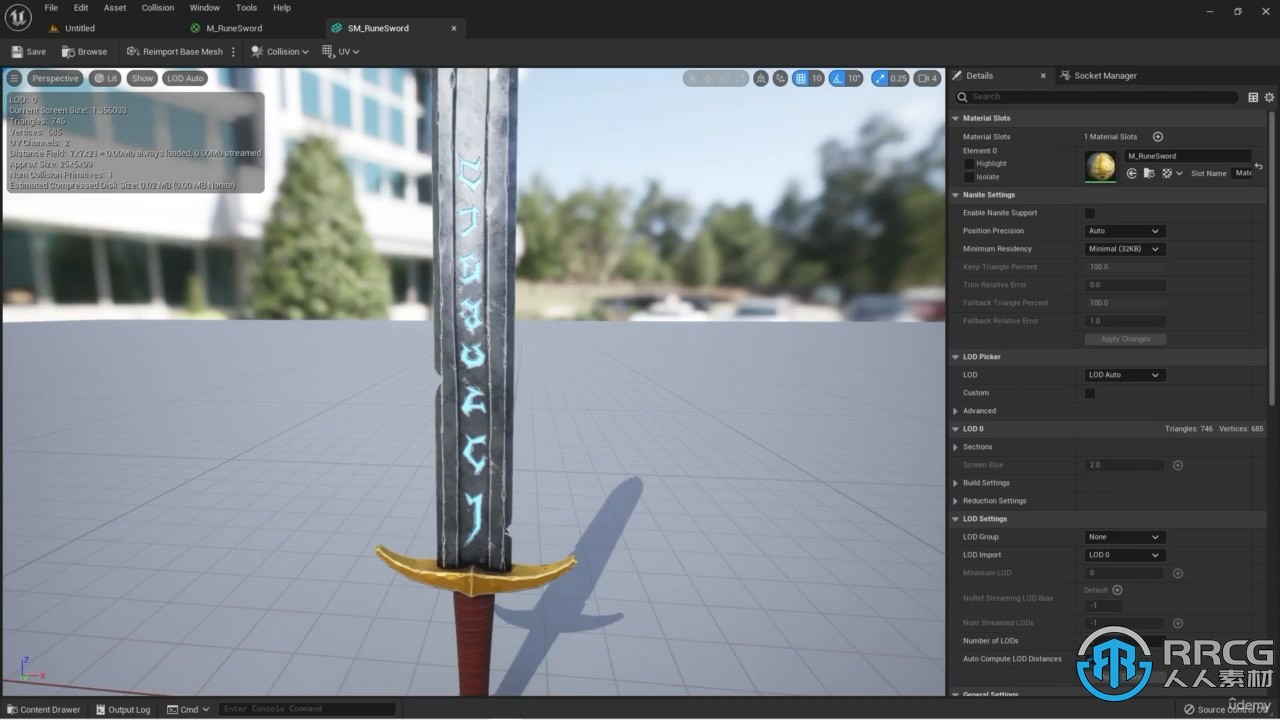1280x720 pixels.
Task: Open LOD Picker LOD Auto dropdown
Action: (x=1124, y=375)
